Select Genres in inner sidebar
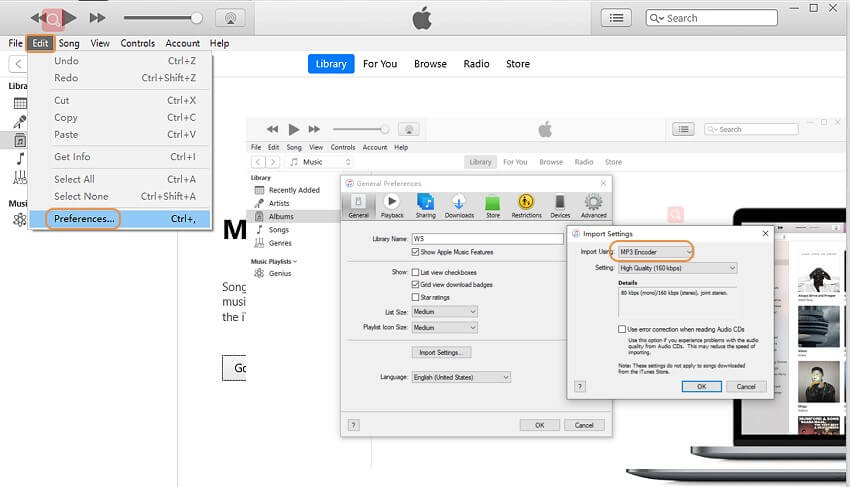 pos(280,244)
